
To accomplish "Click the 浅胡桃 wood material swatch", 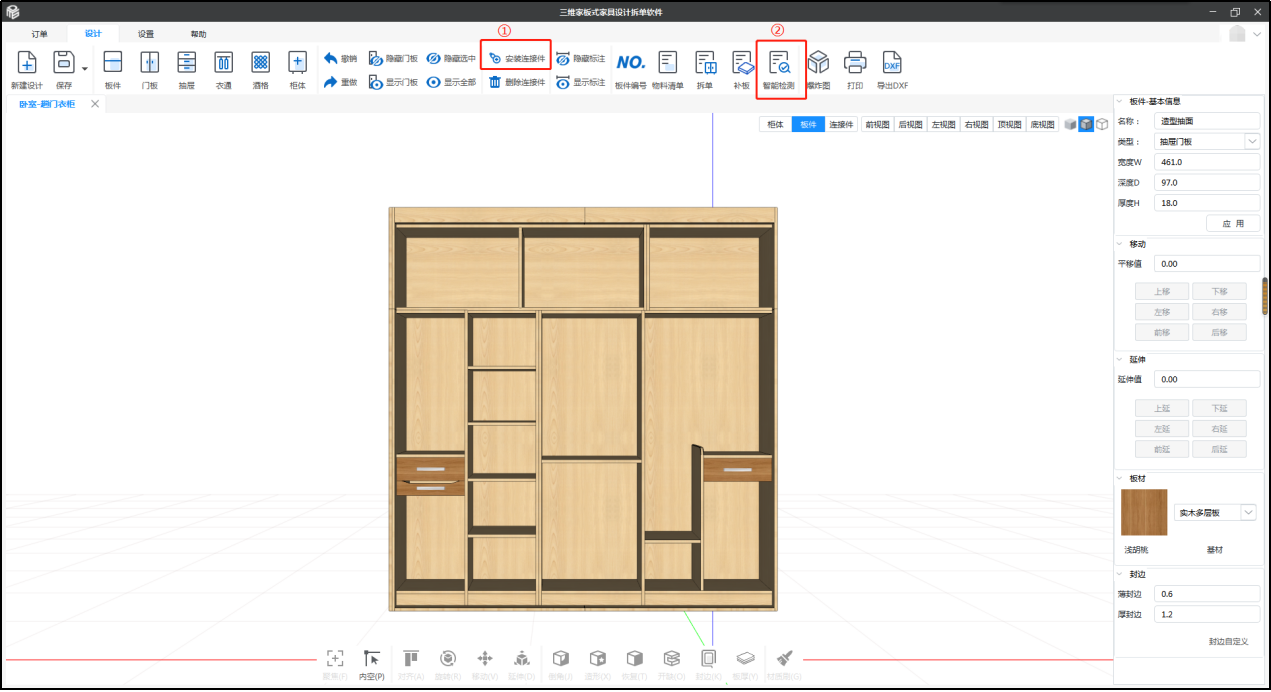I will point(1144,513).
